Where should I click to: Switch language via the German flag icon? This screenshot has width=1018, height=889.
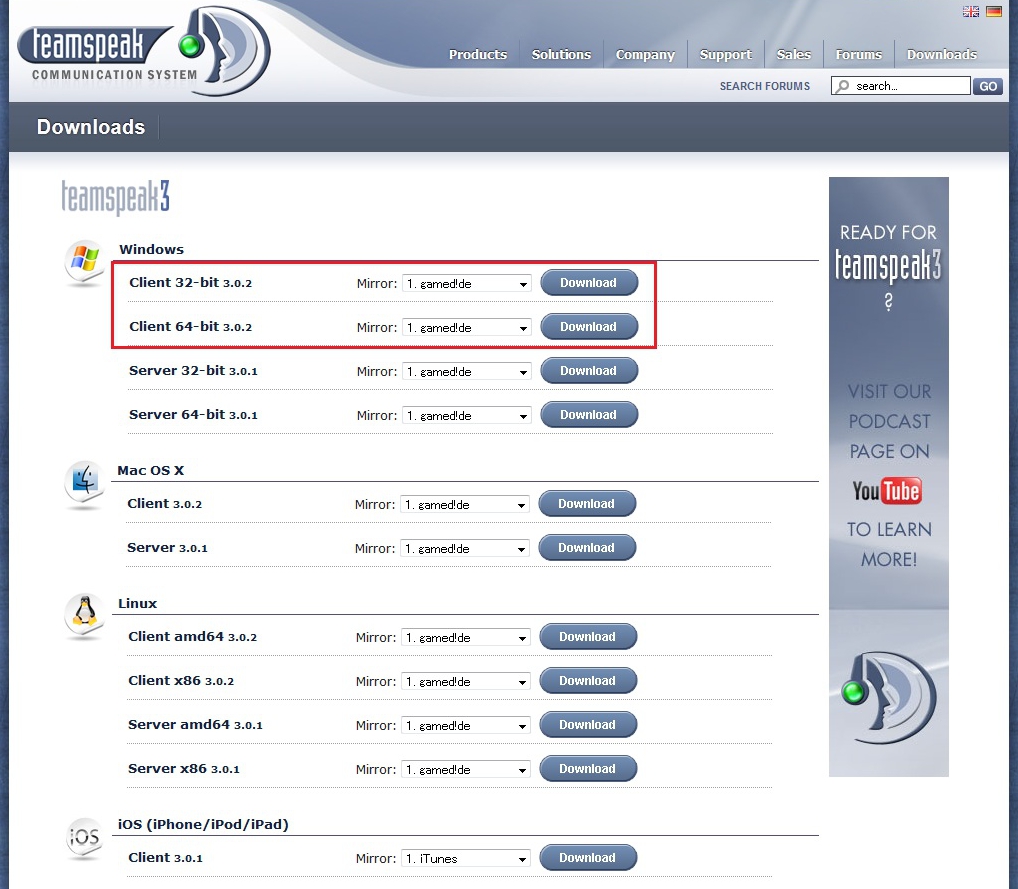pos(994,11)
